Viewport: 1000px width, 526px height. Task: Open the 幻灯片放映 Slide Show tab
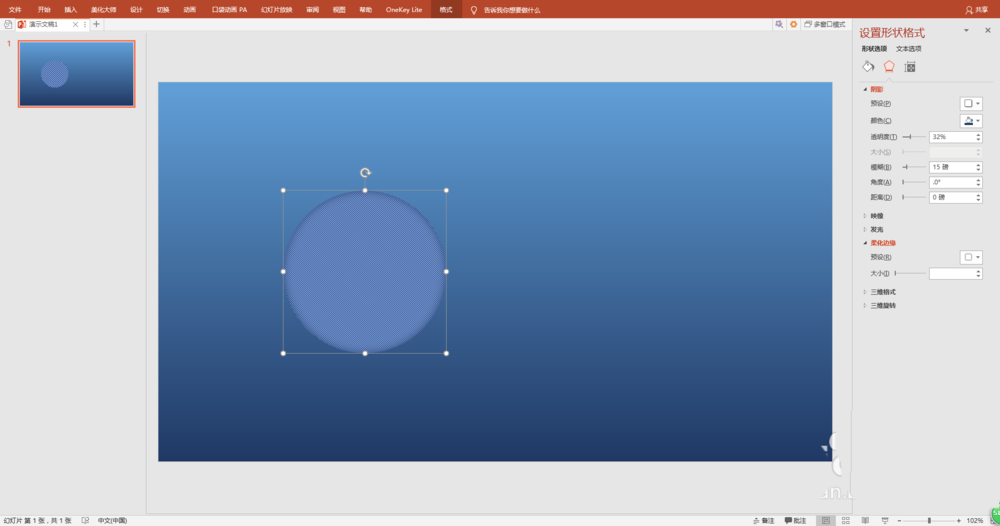point(277,10)
